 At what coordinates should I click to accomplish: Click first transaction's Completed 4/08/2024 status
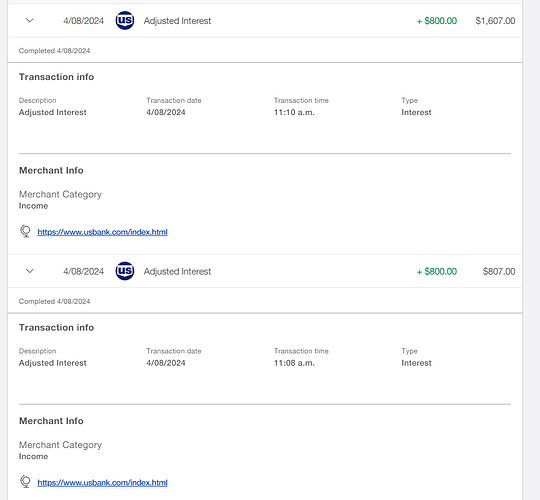tap(54, 51)
